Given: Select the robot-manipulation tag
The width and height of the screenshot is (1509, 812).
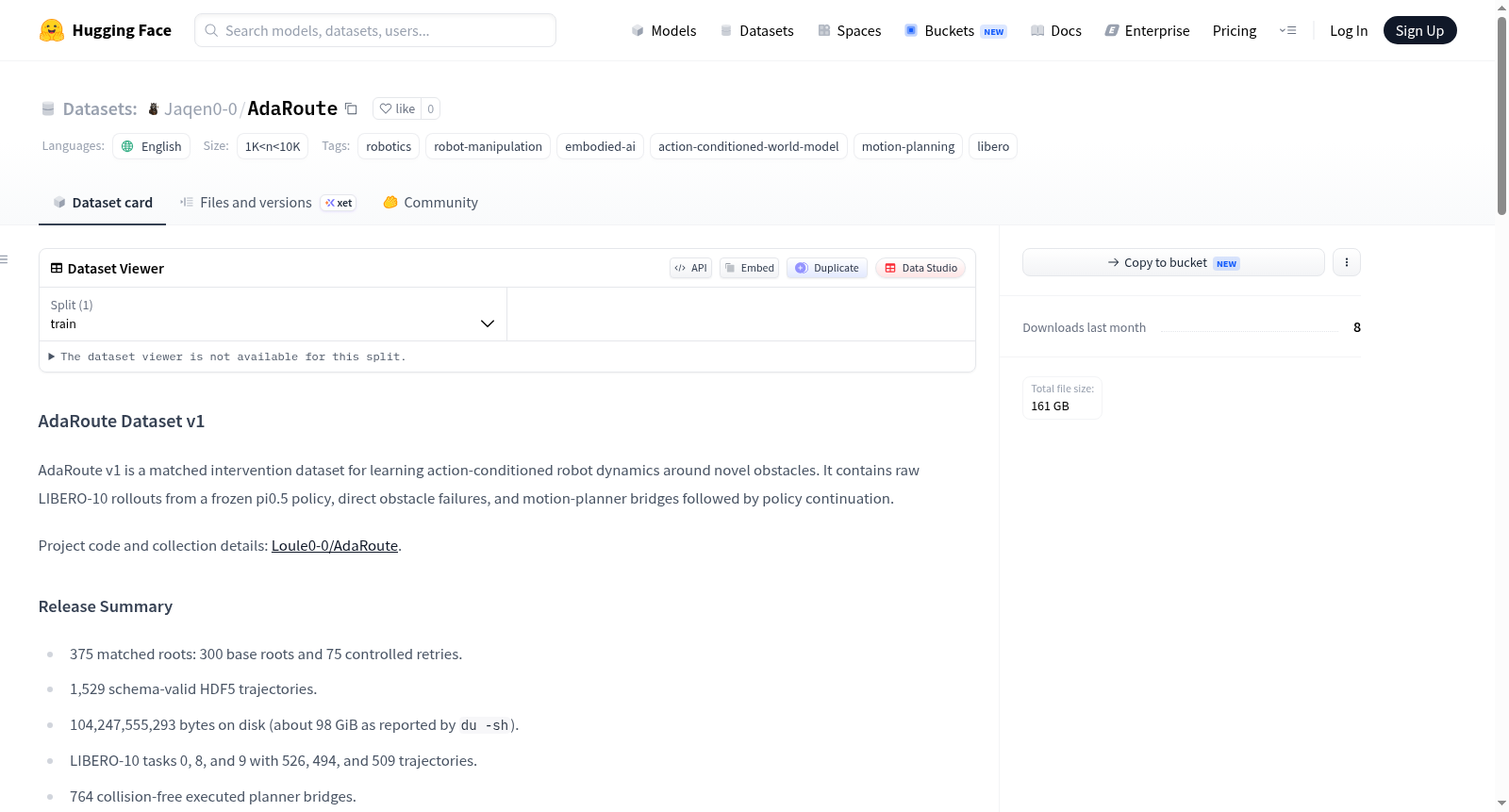Looking at the screenshot, I should [x=488, y=146].
